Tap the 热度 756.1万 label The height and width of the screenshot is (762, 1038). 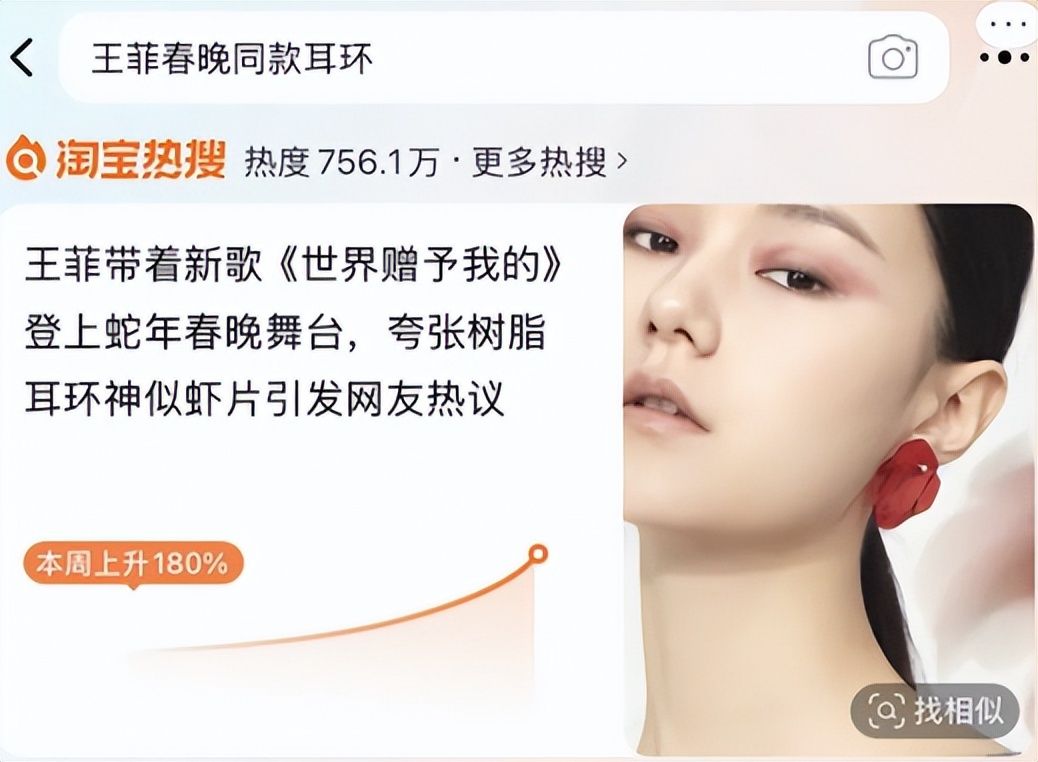(x=342, y=162)
